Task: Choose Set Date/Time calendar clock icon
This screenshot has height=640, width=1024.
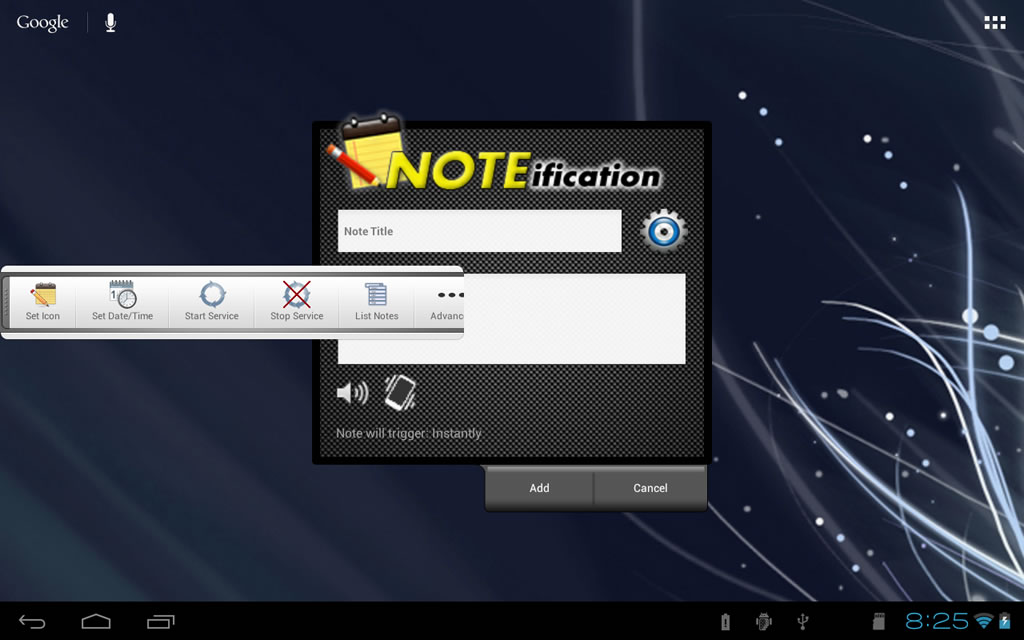Action: 122,295
